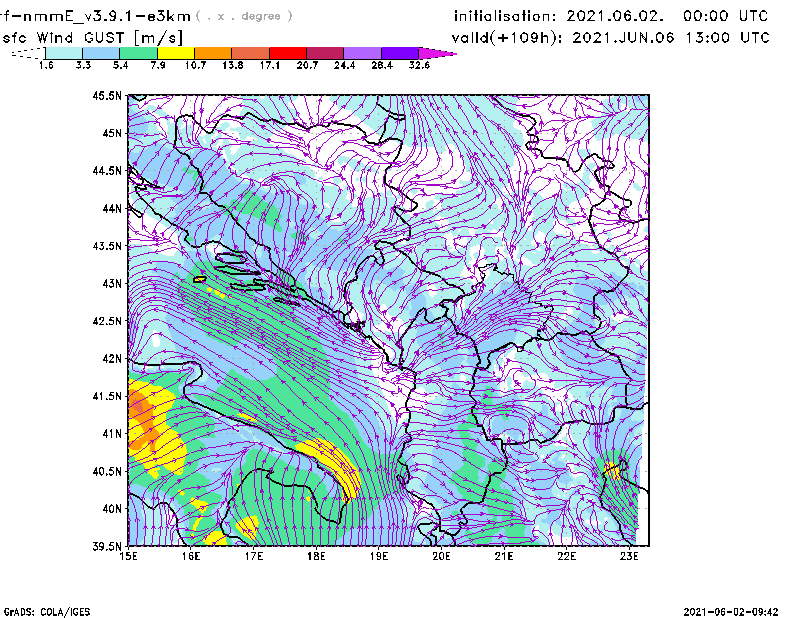The image size is (800, 618).
Task: Click the legend value 24.4
Action: (344, 65)
